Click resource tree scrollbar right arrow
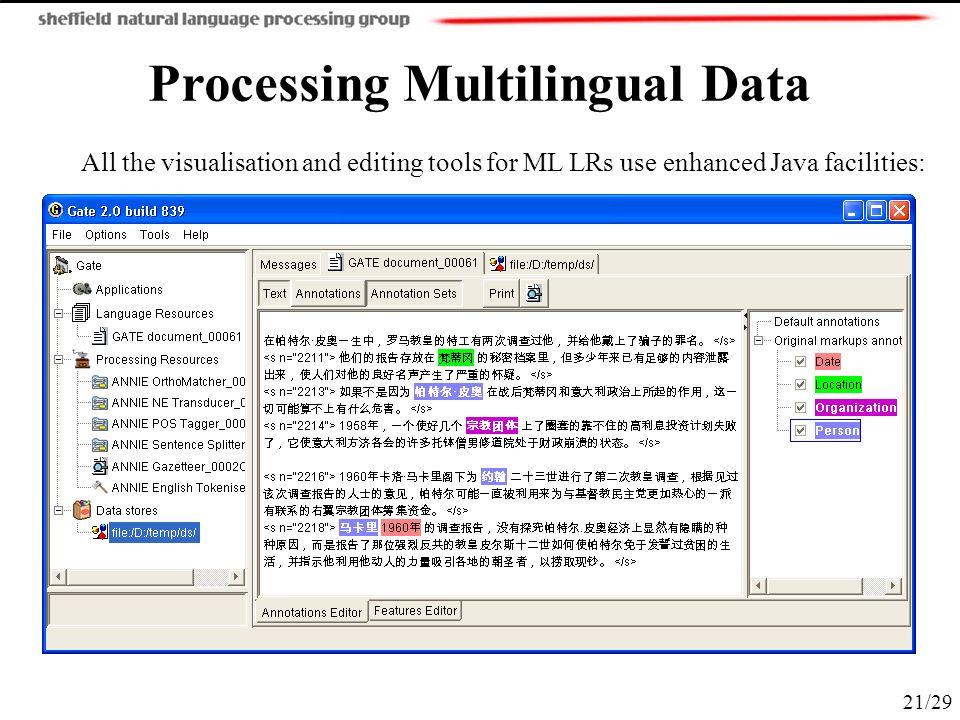The height and width of the screenshot is (720, 960). [236, 576]
